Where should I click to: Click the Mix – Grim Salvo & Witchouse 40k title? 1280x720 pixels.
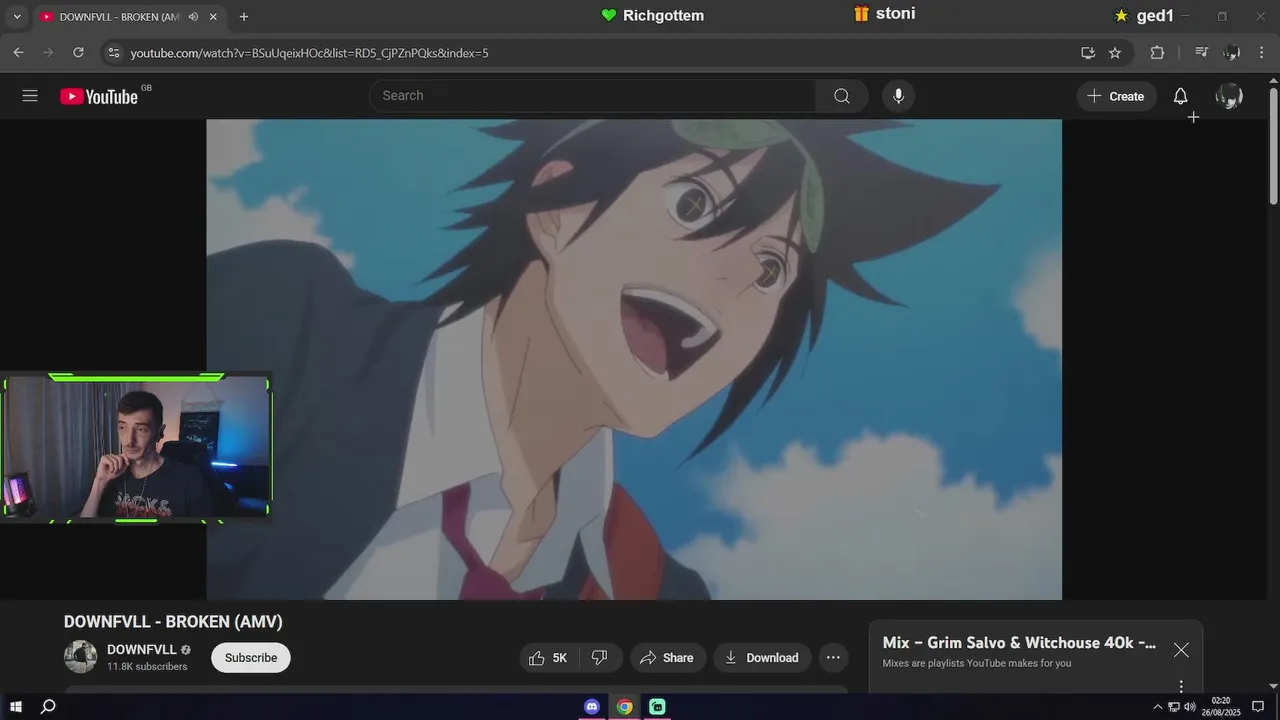(x=1019, y=643)
